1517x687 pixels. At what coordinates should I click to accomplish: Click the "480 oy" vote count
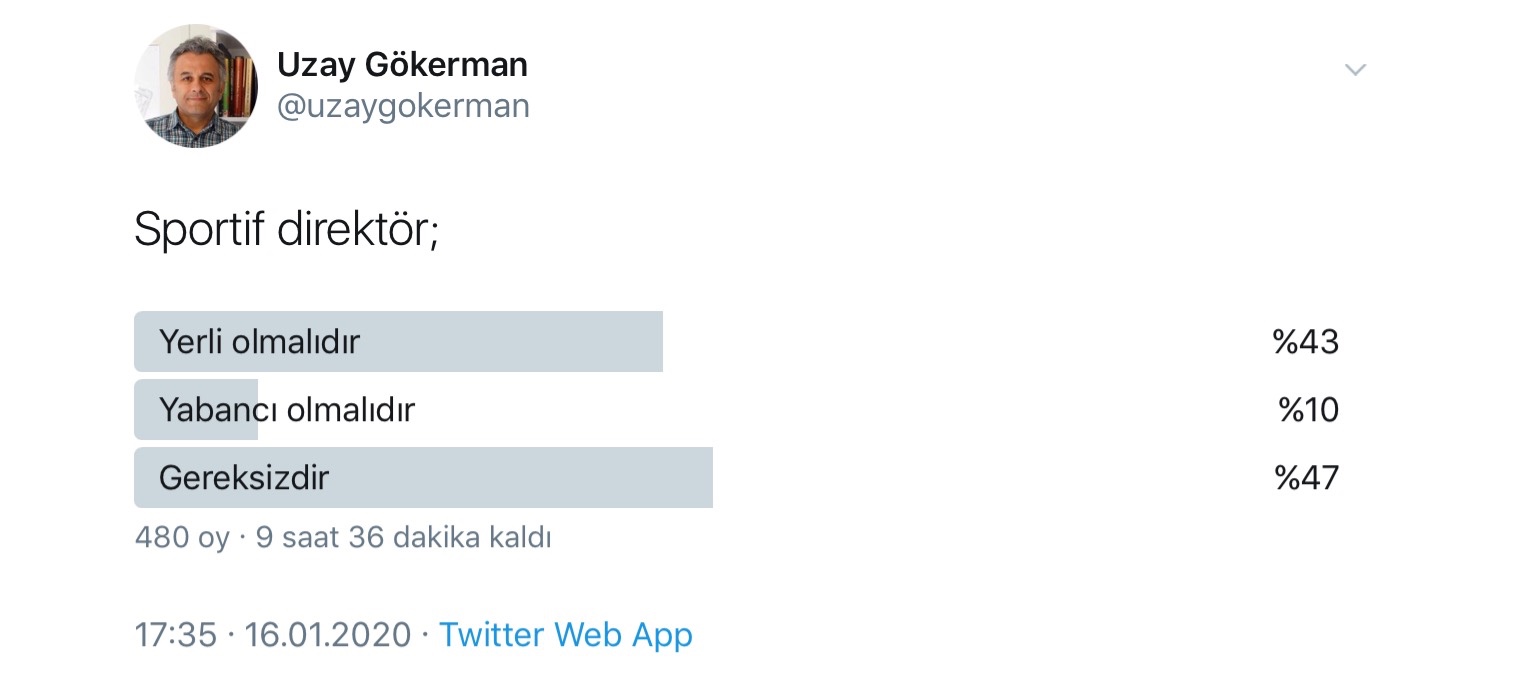click(182, 538)
